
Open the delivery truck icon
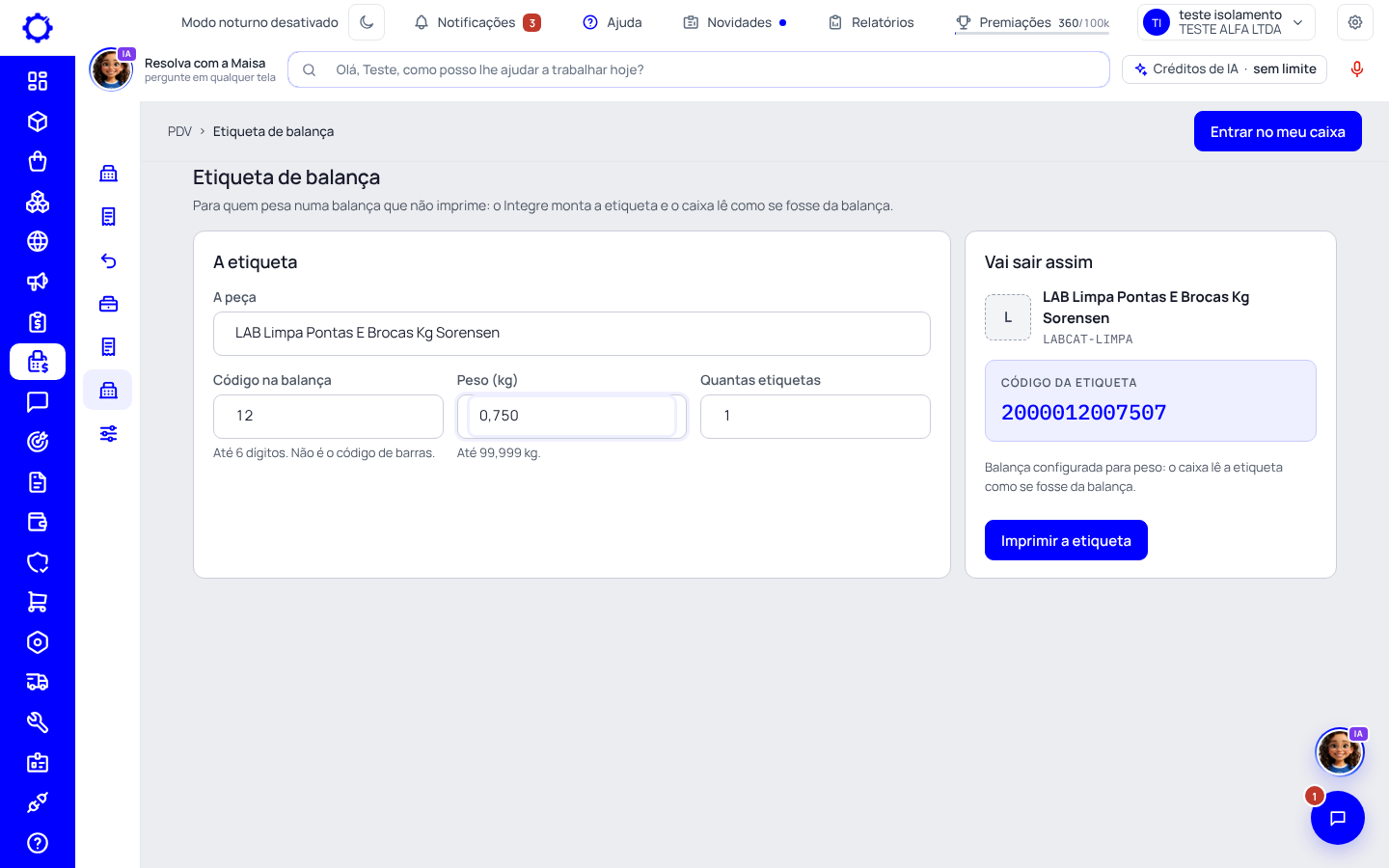38,682
